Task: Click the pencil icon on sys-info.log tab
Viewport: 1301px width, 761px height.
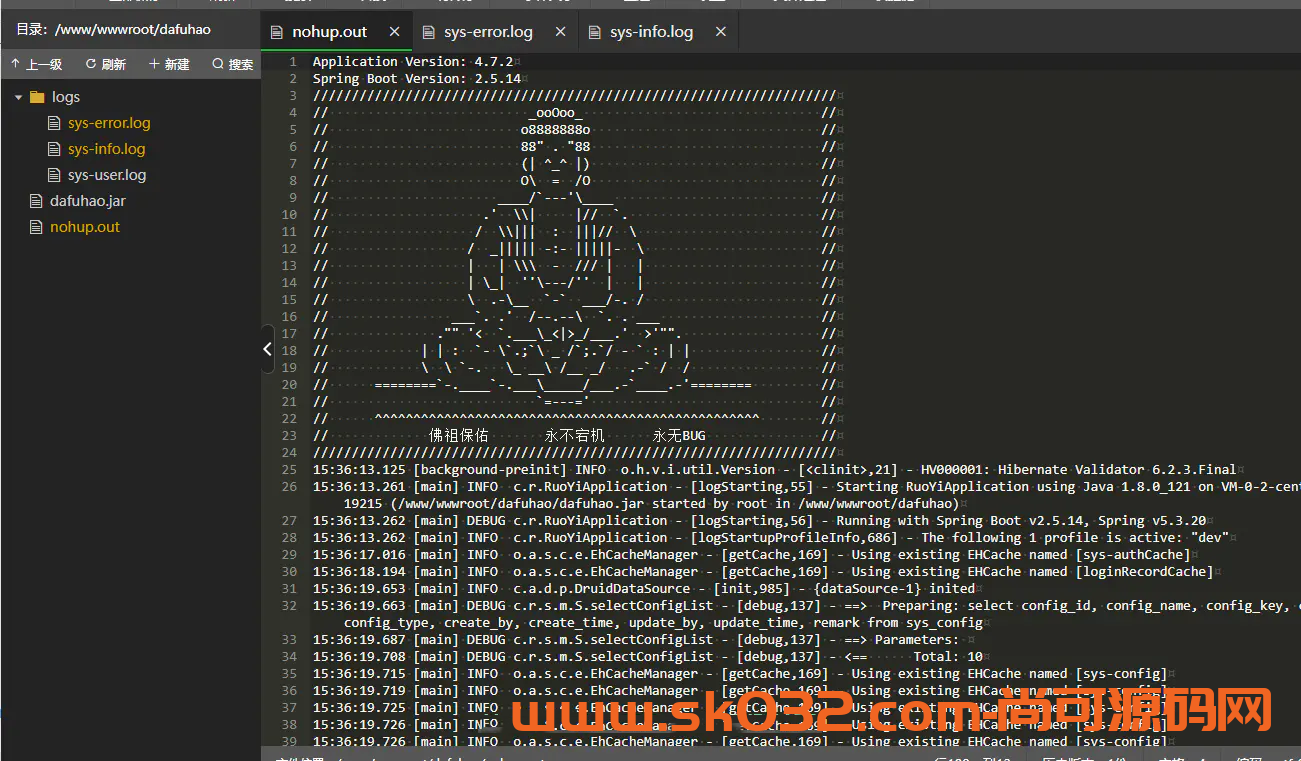Action: 594,32
